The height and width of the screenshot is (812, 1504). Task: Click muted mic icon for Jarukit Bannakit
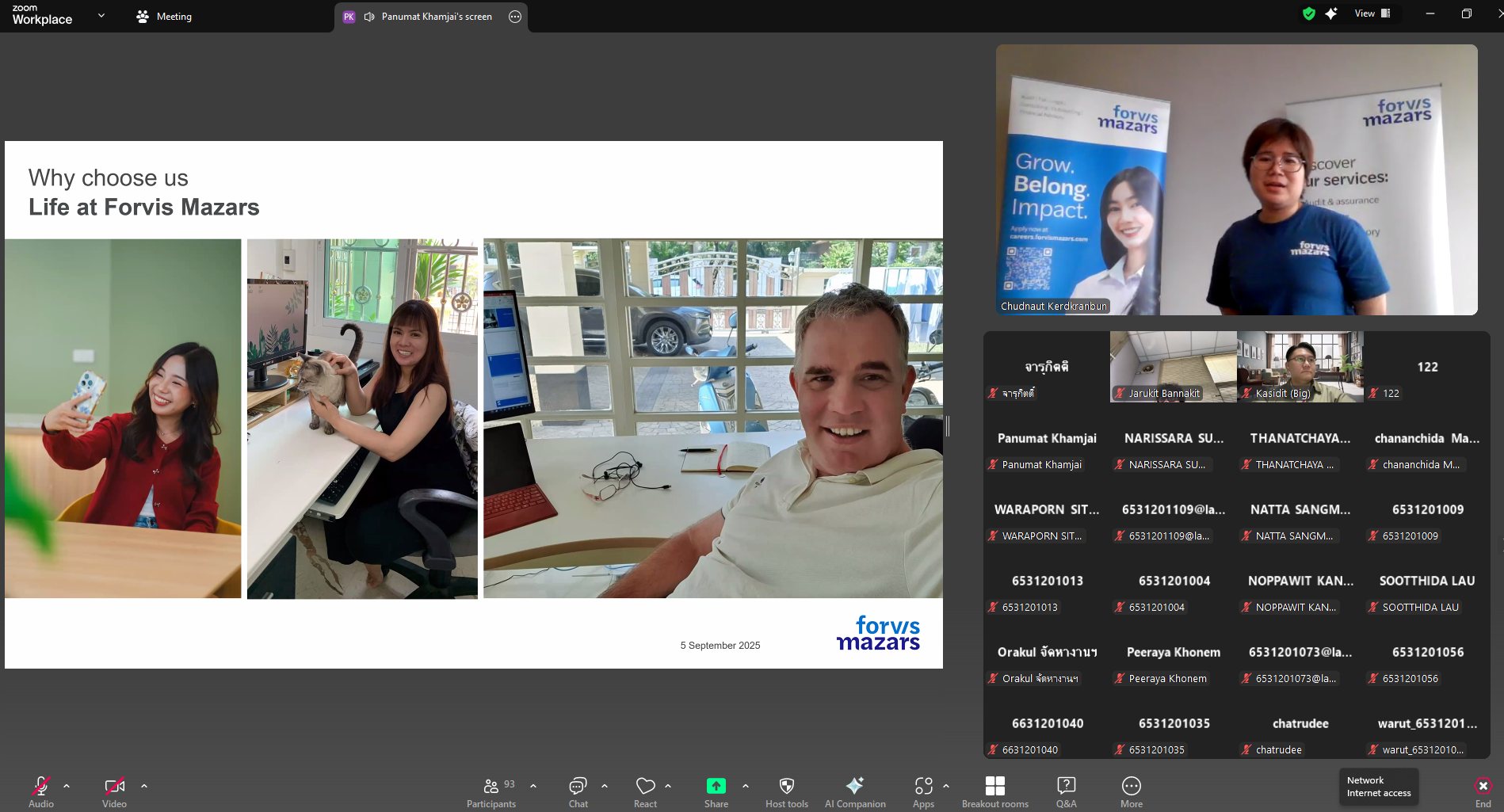1120,393
